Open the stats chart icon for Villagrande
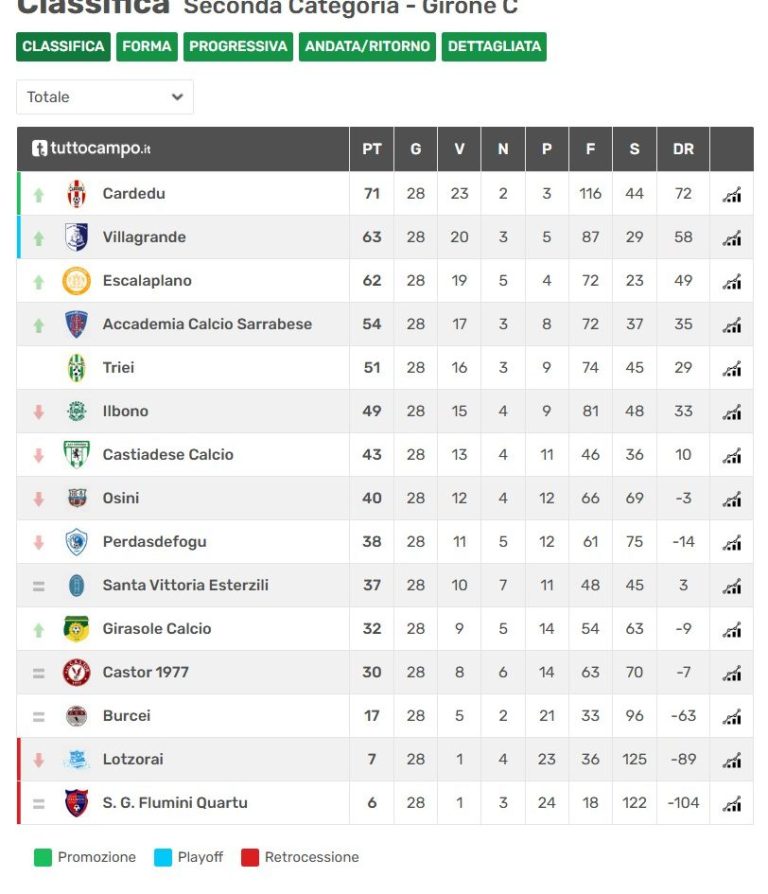 732,238
